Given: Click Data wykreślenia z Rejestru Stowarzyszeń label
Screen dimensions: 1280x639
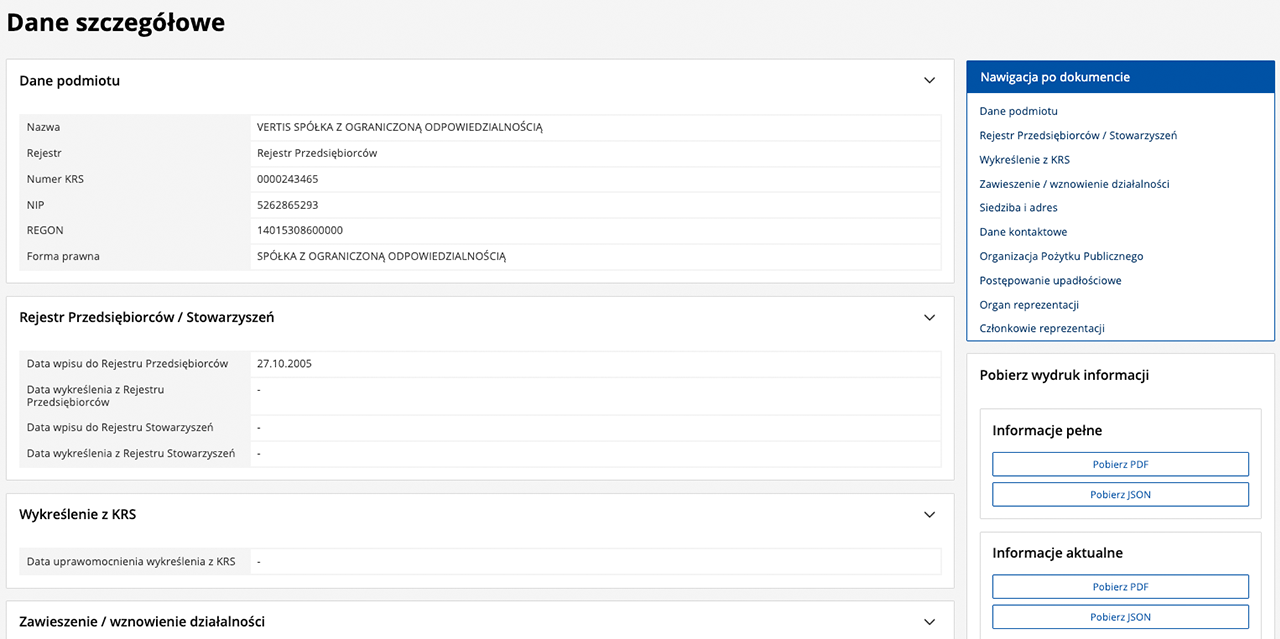Looking at the screenshot, I should click(131, 453).
